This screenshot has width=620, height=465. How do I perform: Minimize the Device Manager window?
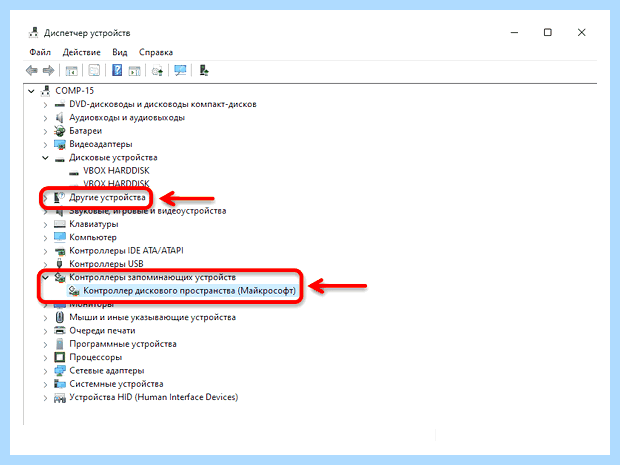point(514,32)
